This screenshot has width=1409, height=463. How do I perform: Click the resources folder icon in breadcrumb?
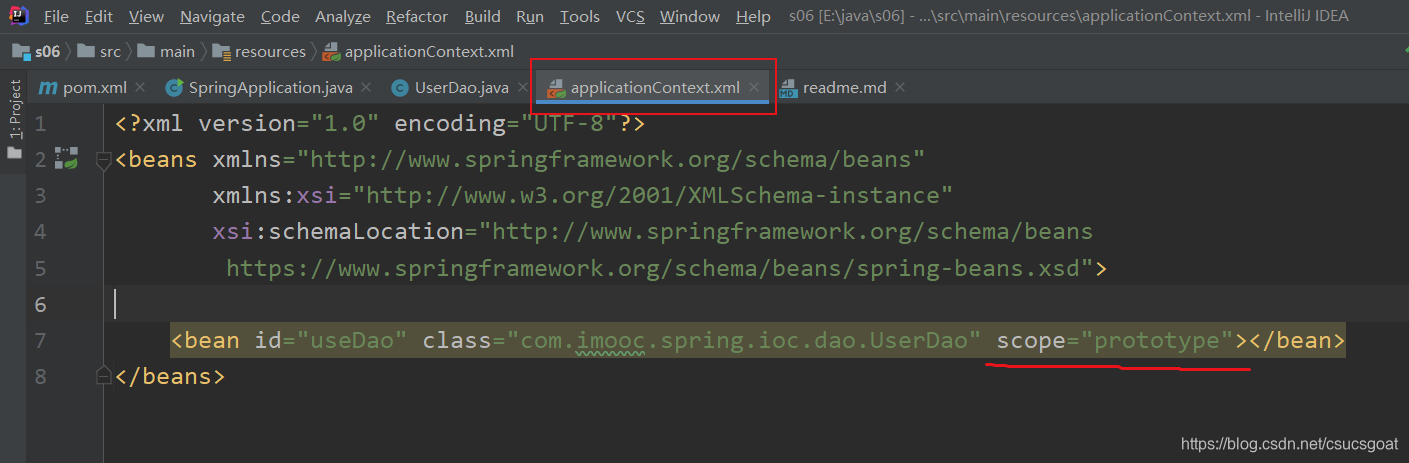pyautogui.click(x=219, y=51)
